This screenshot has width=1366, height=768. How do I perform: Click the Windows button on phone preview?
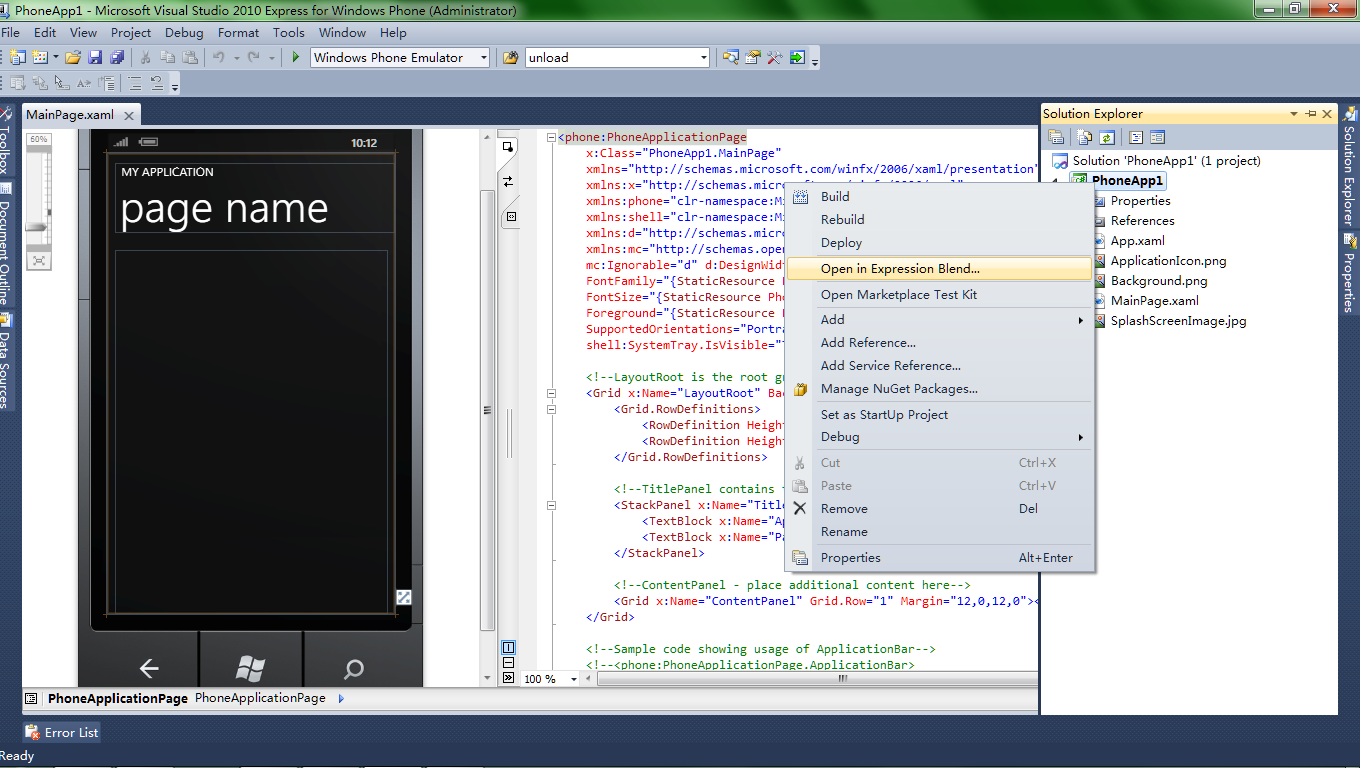click(250, 668)
